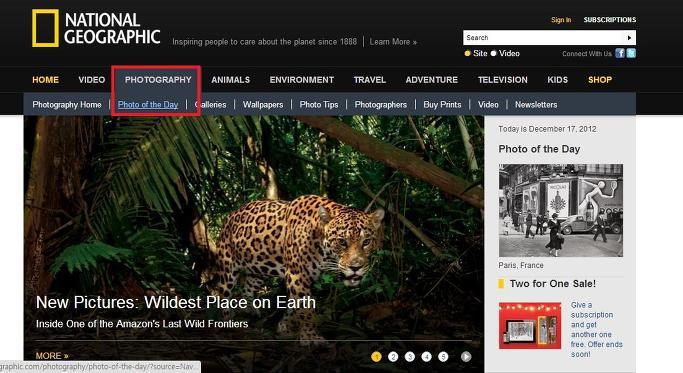Go to Photography Home submenu link
Screen dimensions: 683x373
[x=67, y=105]
